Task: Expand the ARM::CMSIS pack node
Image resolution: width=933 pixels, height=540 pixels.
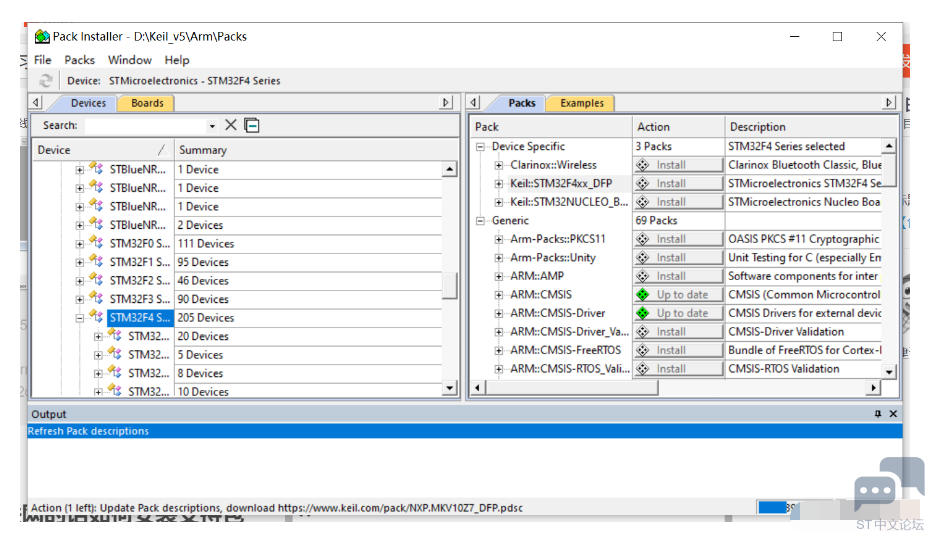Action: coord(499,295)
